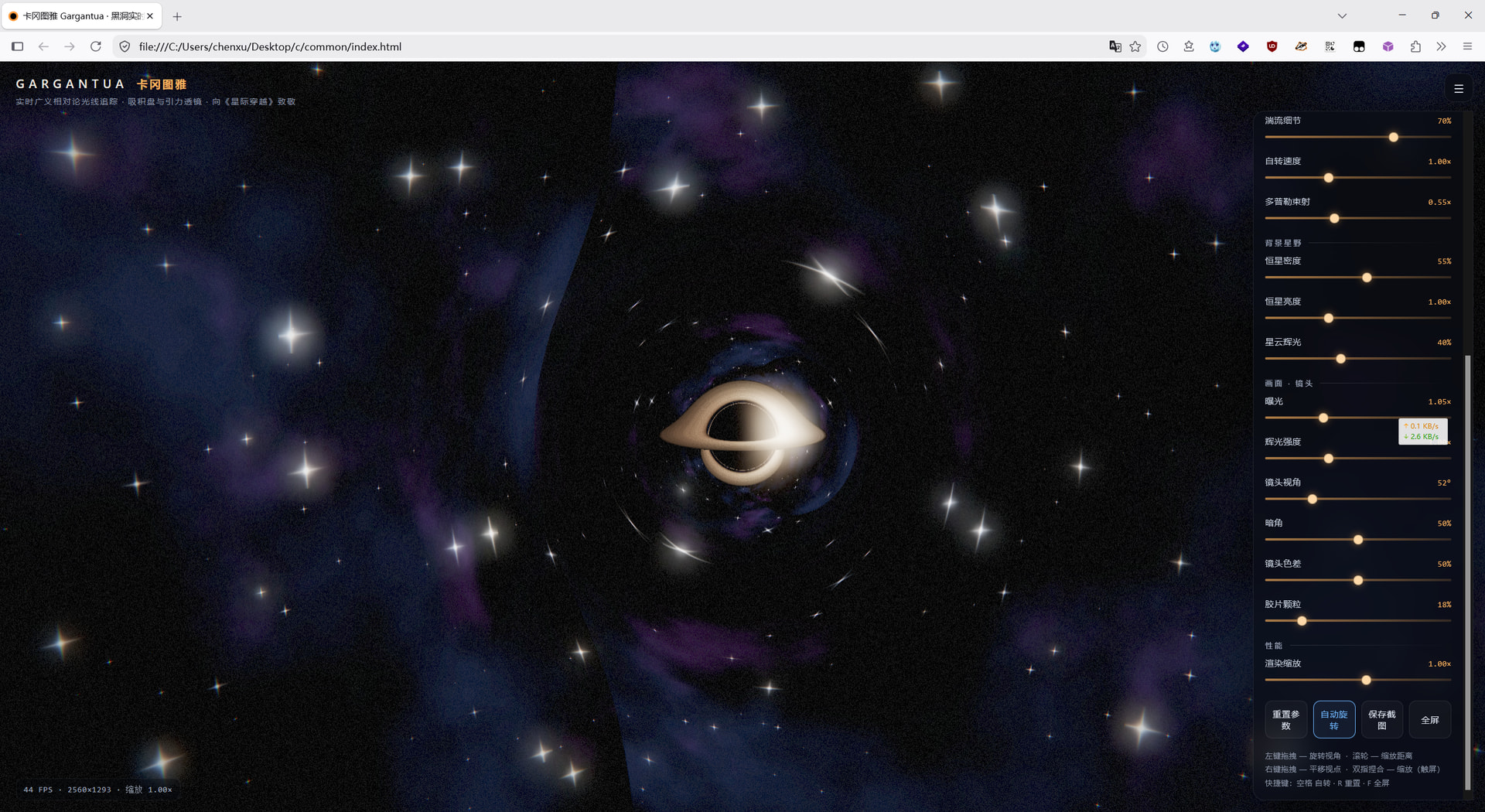Toggle the control panel hamburger menu
1485x812 pixels.
coord(1459,89)
